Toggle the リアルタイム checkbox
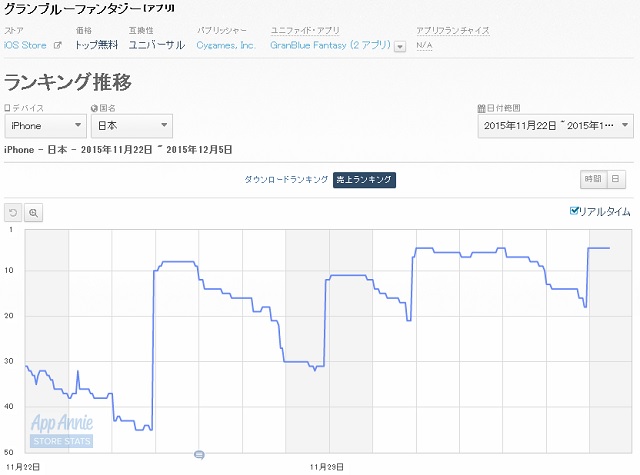 (574, 211)
